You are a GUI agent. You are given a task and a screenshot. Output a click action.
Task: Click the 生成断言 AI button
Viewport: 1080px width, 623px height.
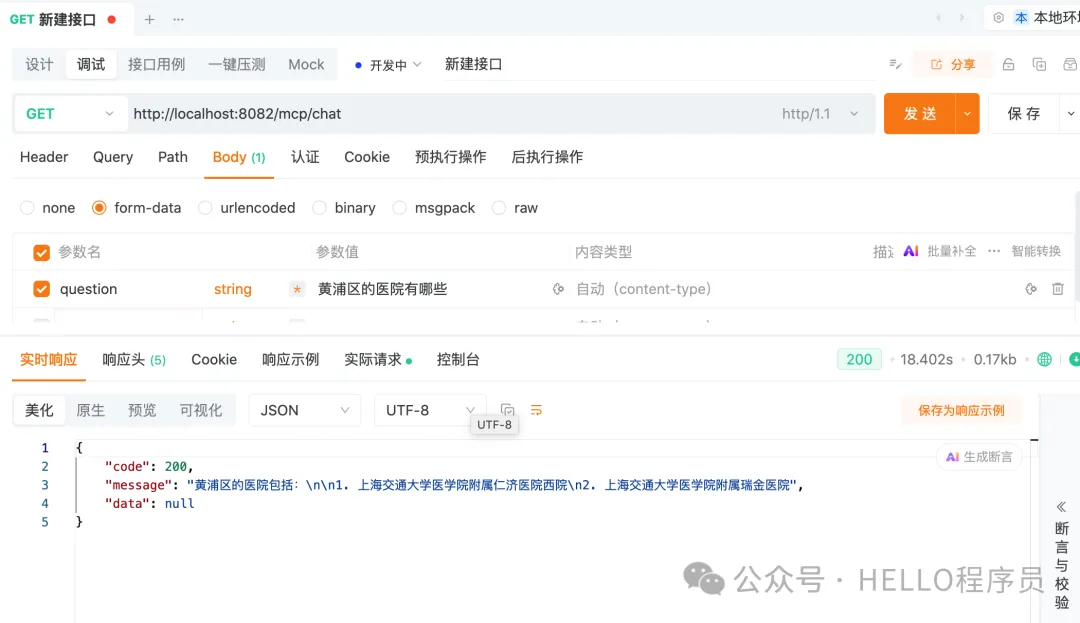pyautogui.click(x=979, y=457)
